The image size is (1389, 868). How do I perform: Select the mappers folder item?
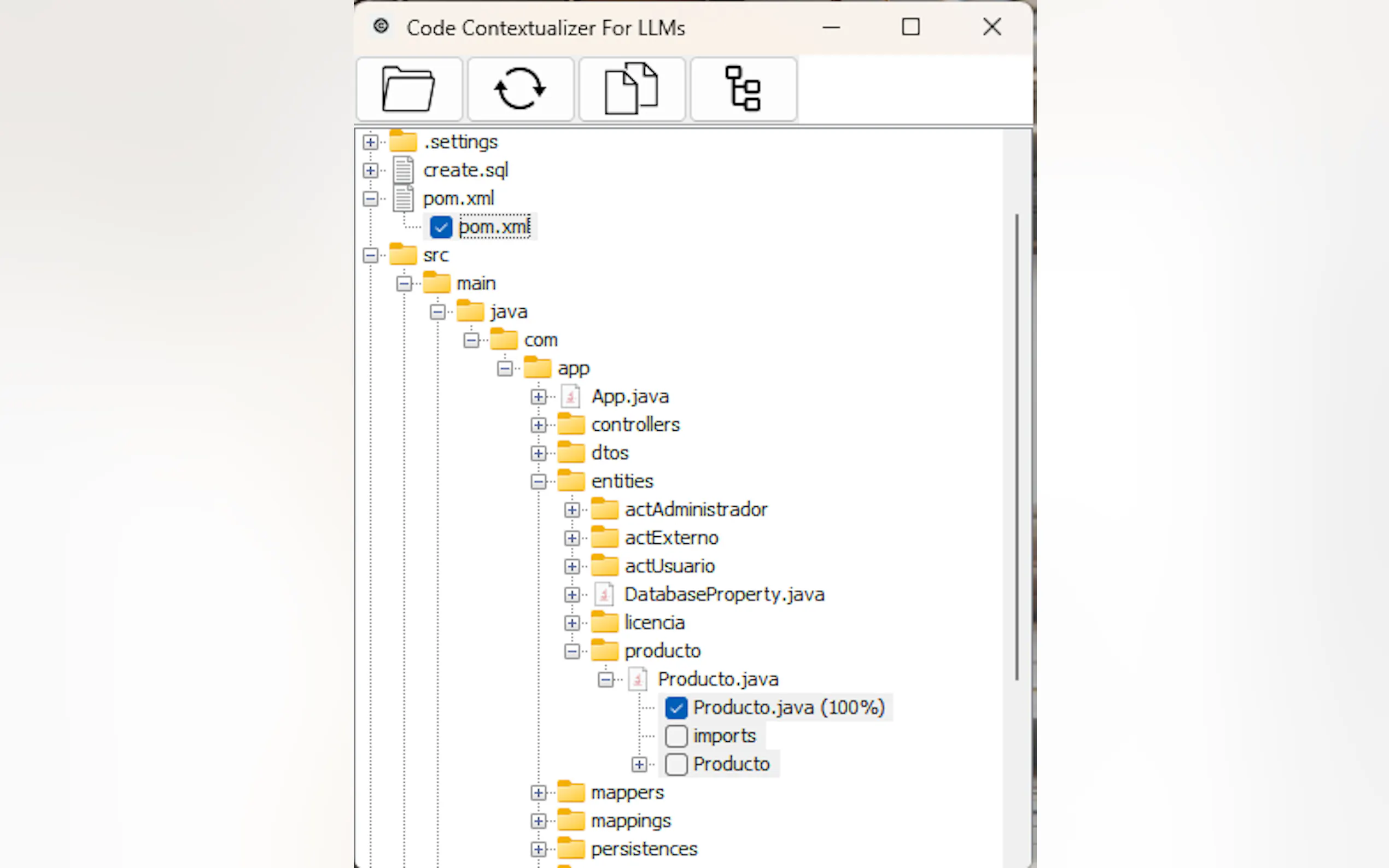pyautogui.click(x=627, y=793)
